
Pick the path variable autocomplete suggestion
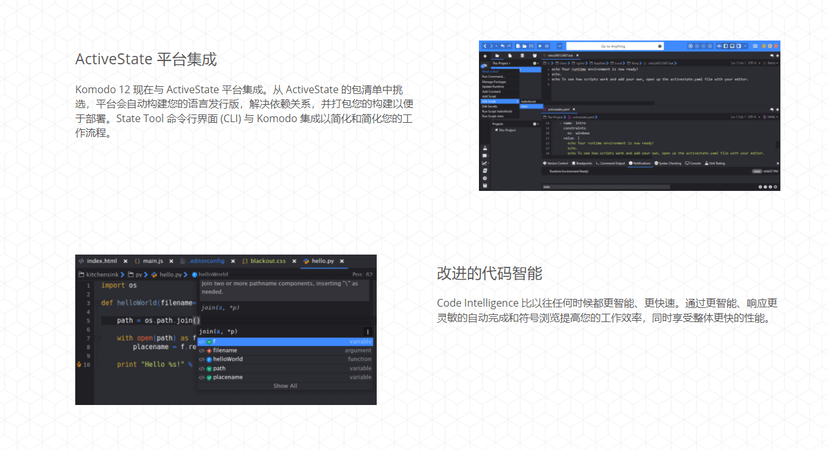[x=285, y=368]
